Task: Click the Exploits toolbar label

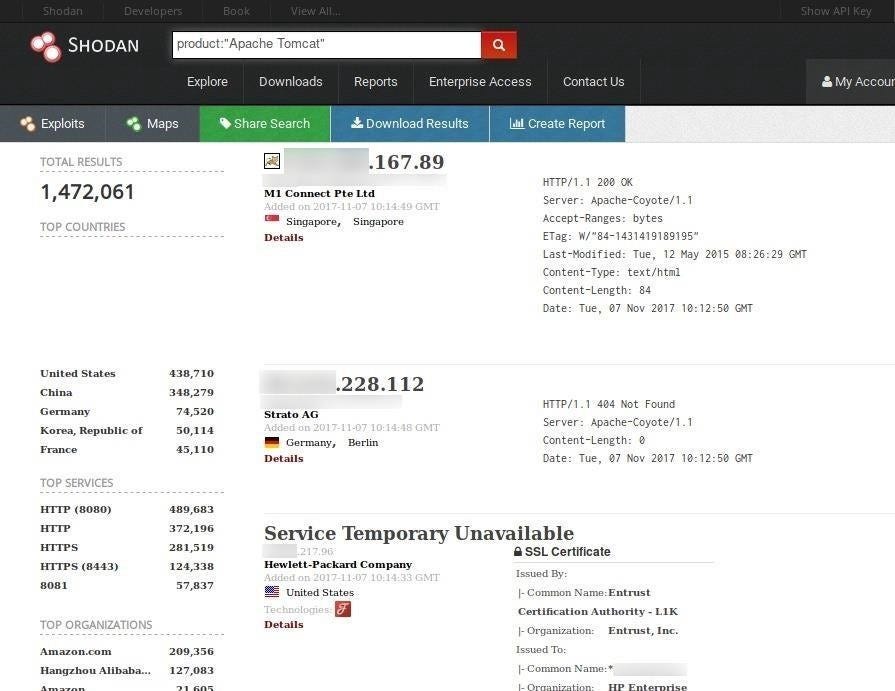Action: (x=63, y=123)
